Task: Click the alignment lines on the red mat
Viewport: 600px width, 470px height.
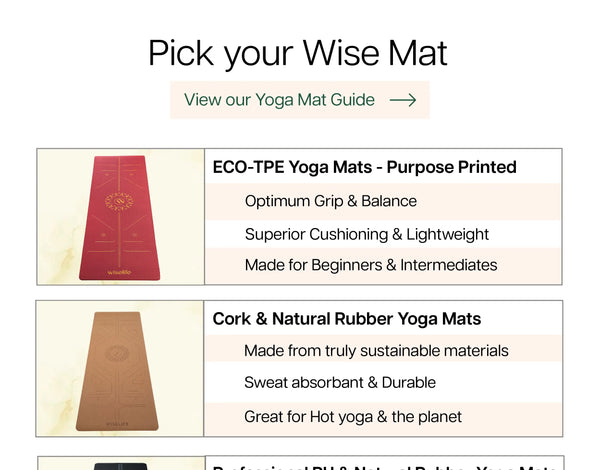Action: 119,235
